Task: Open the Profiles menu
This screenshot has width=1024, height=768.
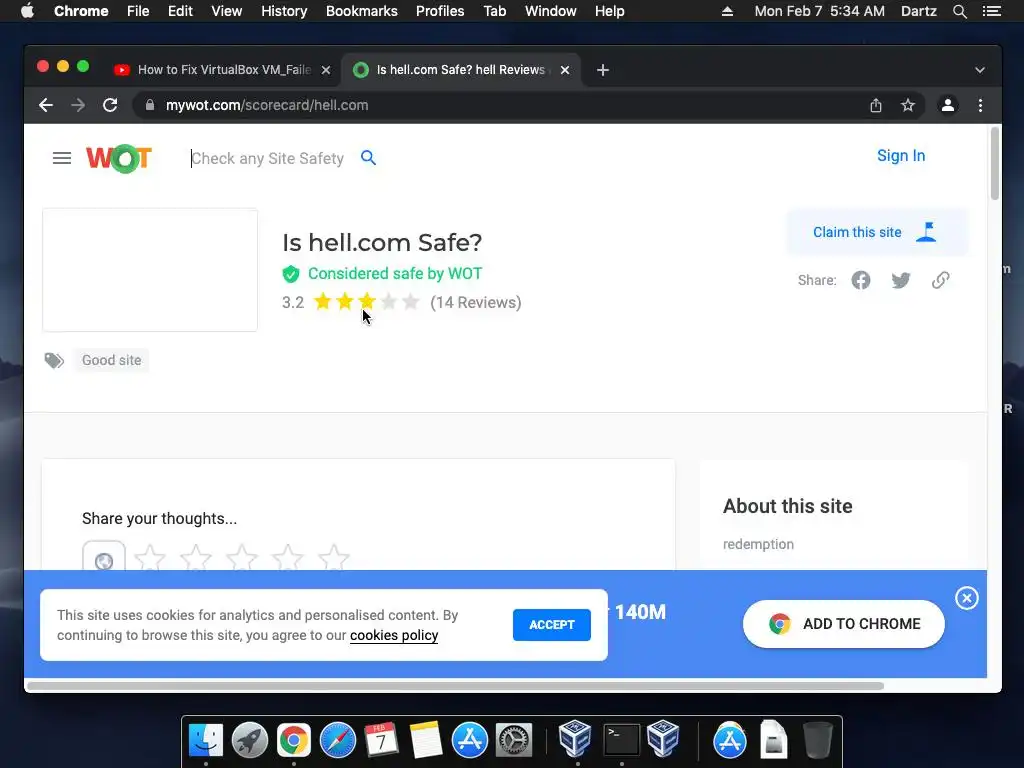Action: tap(440, 11)
